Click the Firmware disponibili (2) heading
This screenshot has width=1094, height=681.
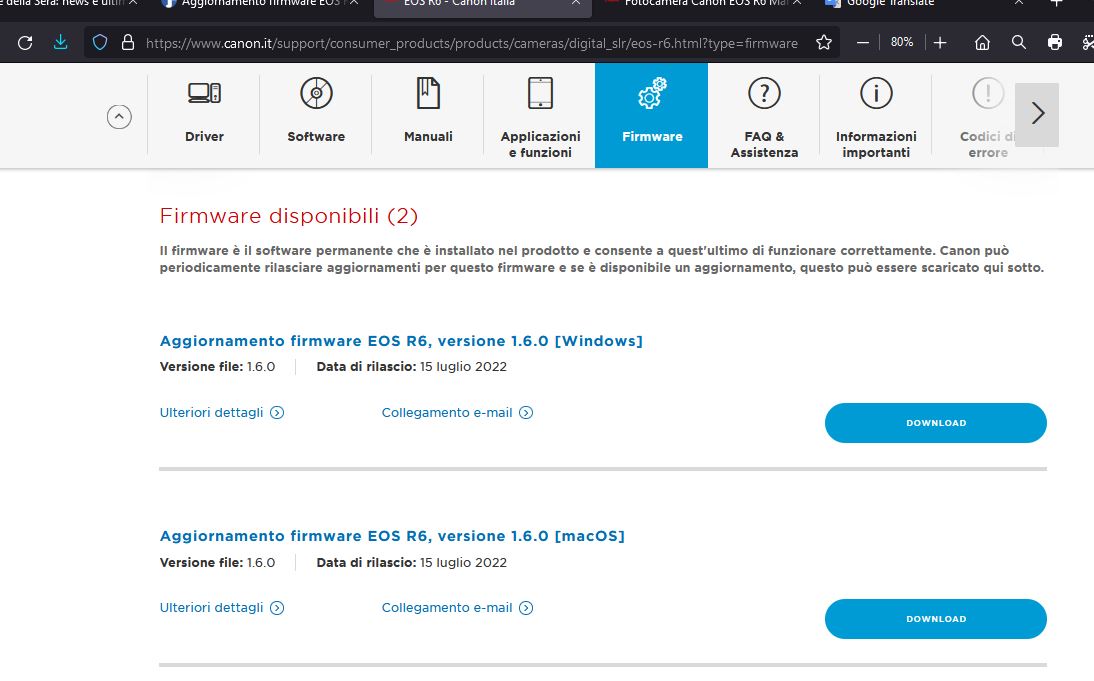click(x=289, y=216)
